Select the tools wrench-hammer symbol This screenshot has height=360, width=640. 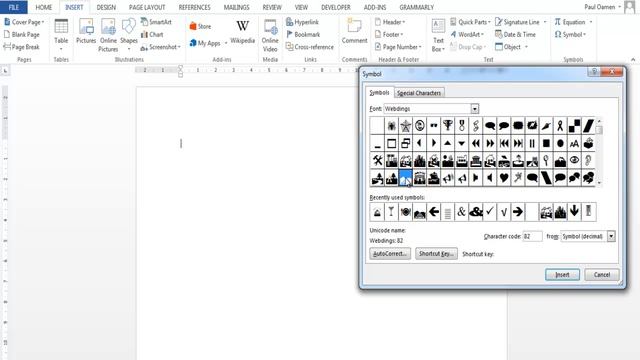click(x=378, y=160)
